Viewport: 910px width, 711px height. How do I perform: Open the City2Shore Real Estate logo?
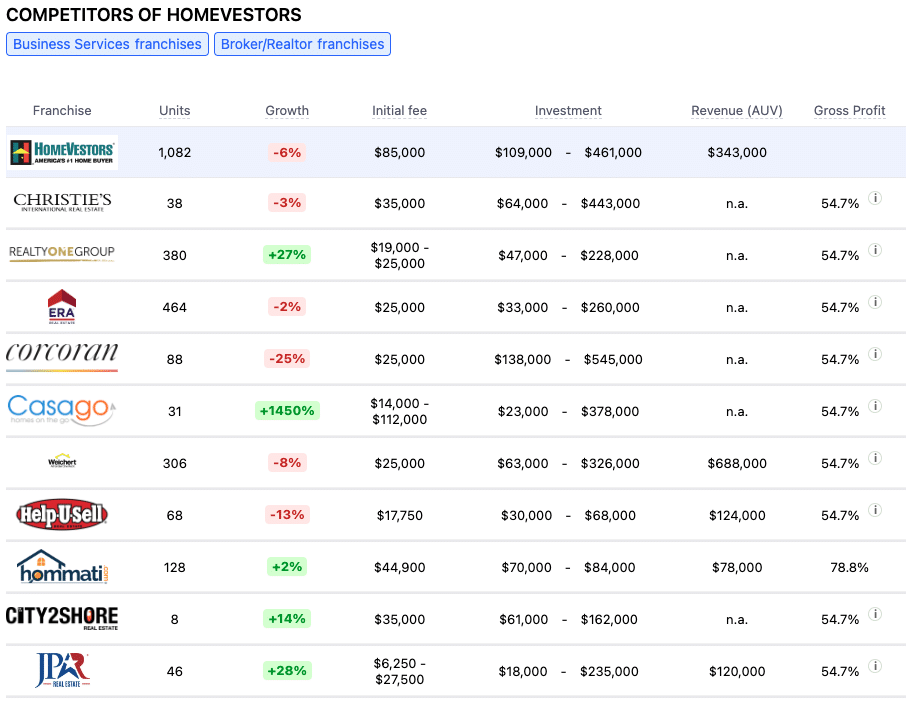pyautogui.click(x=62, y=618)
